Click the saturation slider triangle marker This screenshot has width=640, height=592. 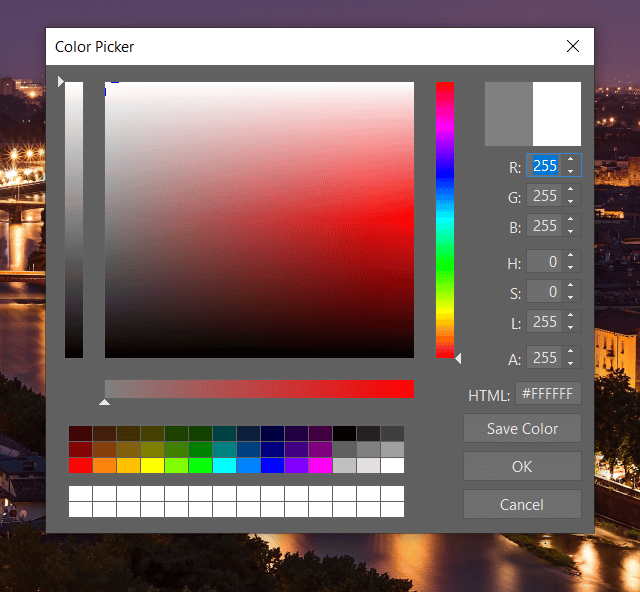(x=104, y=402)
